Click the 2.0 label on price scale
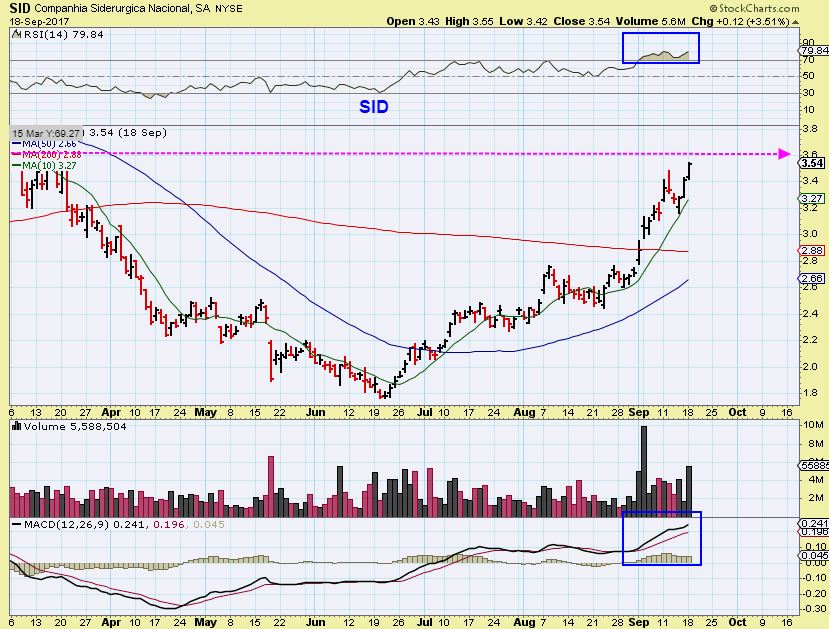 tap(809, 366)
